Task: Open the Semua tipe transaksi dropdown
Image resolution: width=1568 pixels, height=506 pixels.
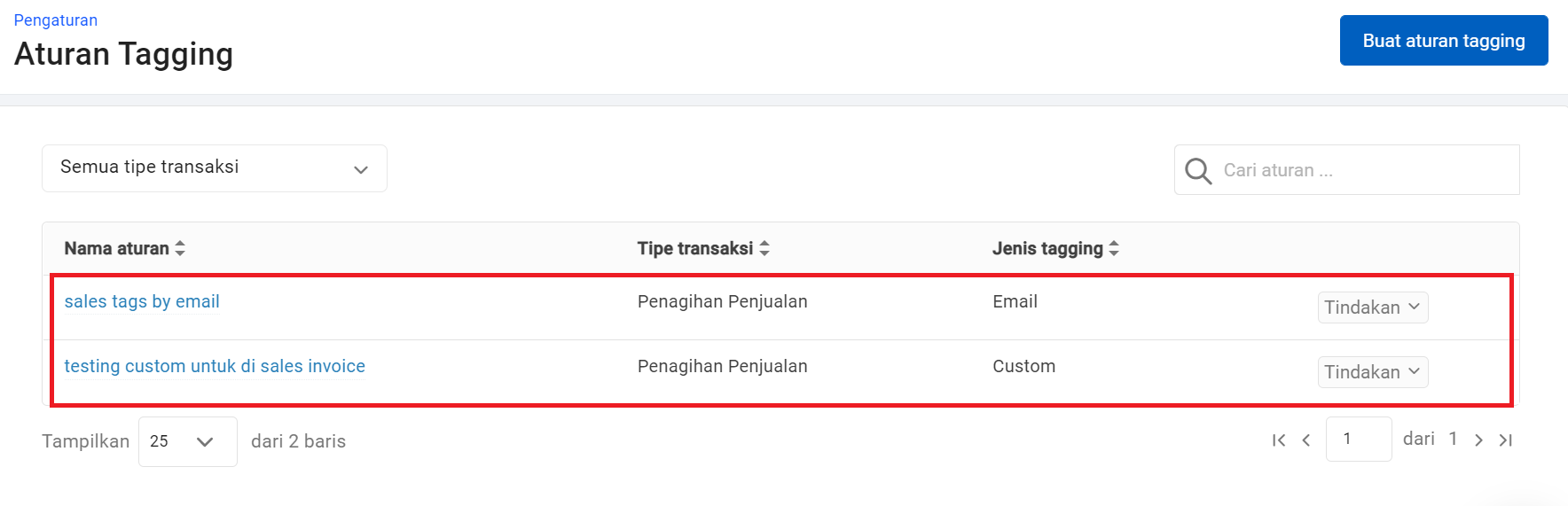Action: (x=215, y=168)
